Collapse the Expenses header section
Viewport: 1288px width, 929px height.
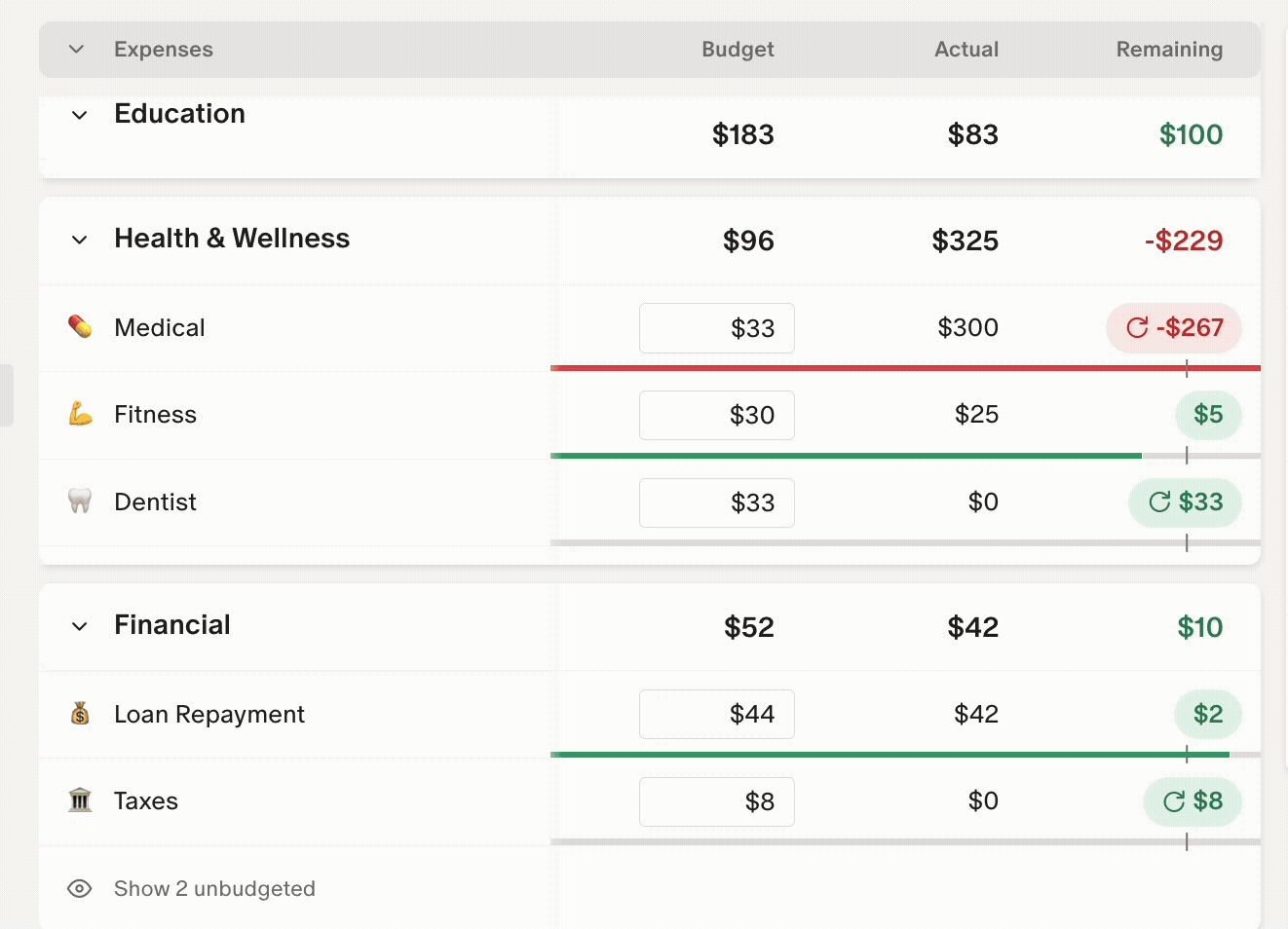[77, 50]
